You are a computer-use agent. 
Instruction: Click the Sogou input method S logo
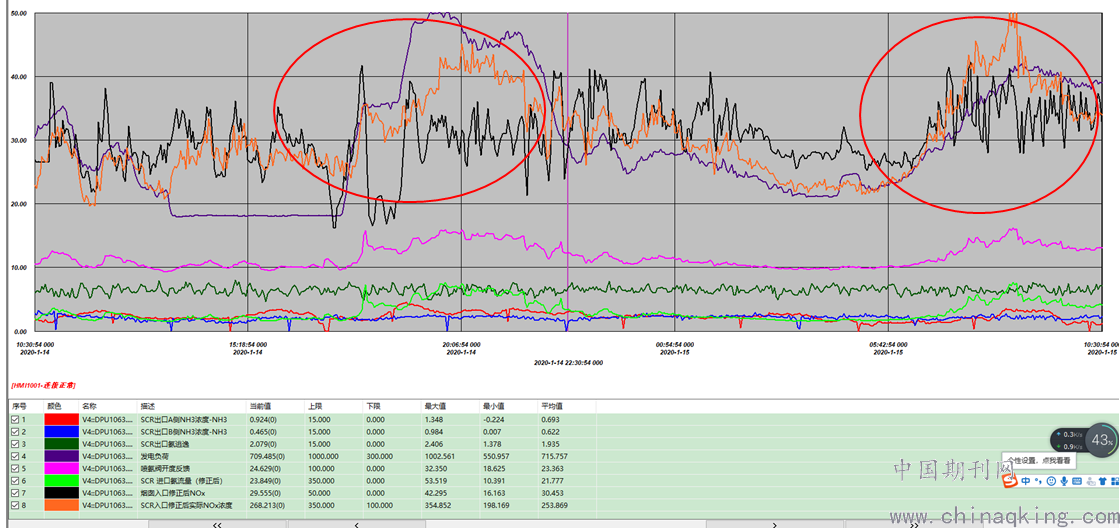pyautogui.click(x=1010, y=480)
